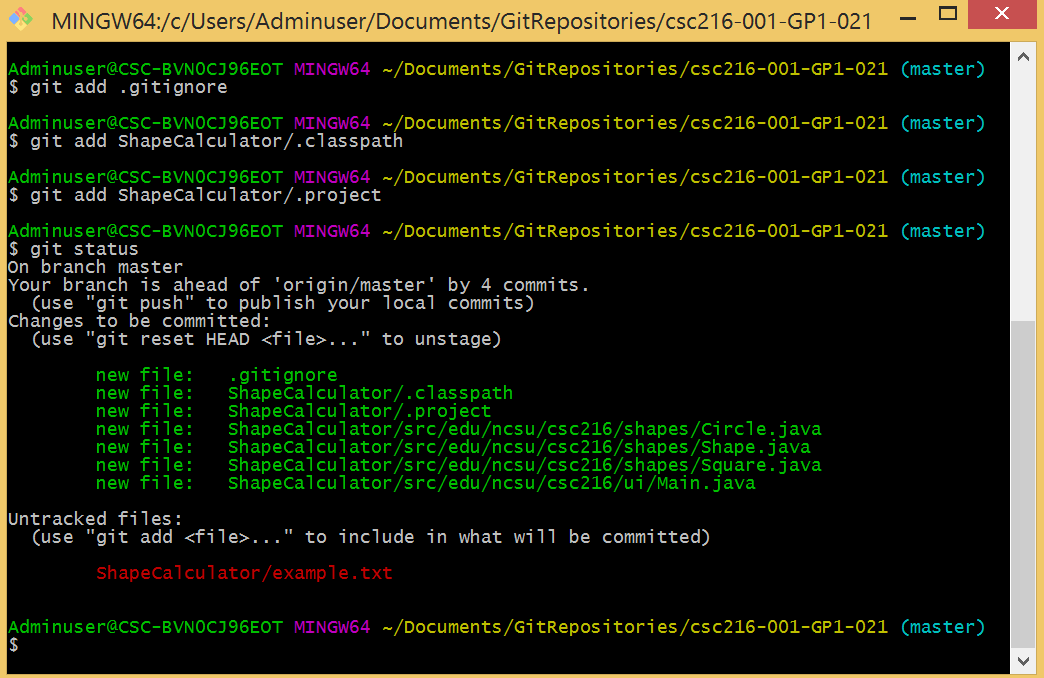Viewport: 1044px width, 678px height.
Task: Select the ShapeCalculator/.classpath file entry
Action: click(370, 392)
